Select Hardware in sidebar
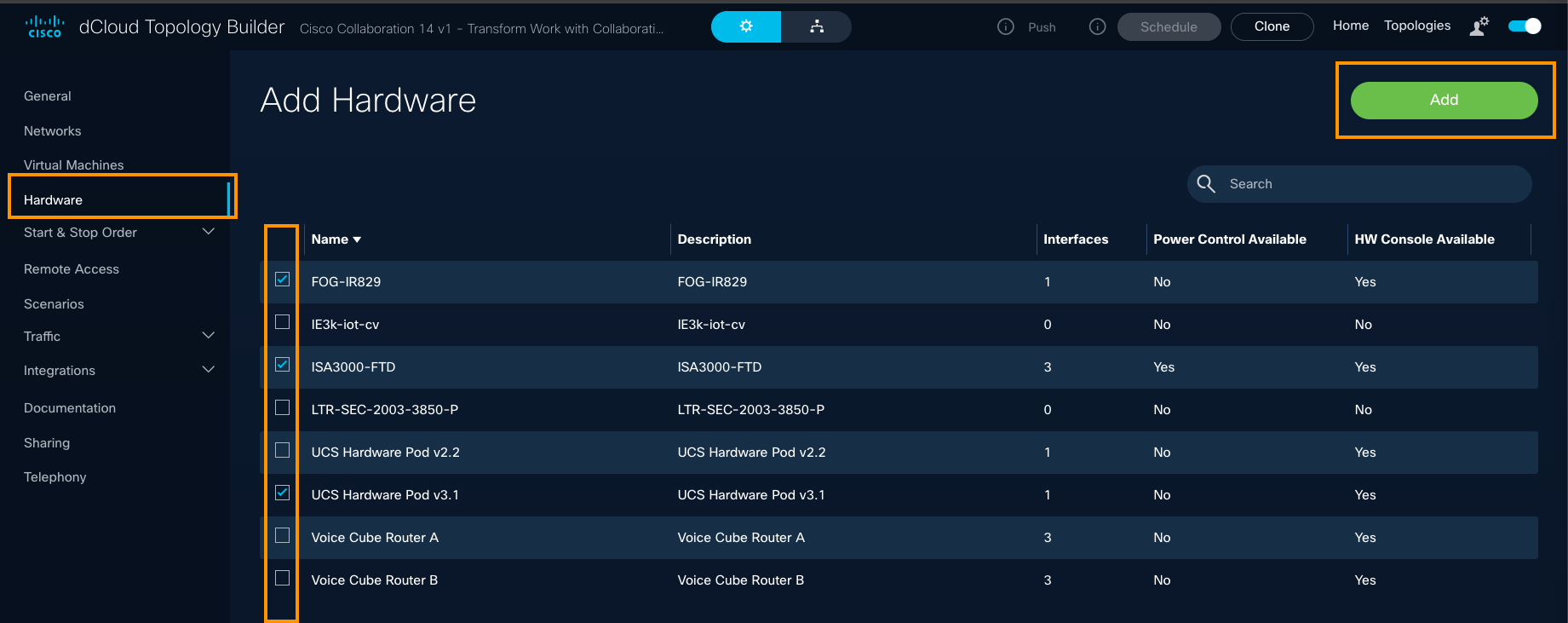The width and height of the screenshot is (1568, 623). 53,200
